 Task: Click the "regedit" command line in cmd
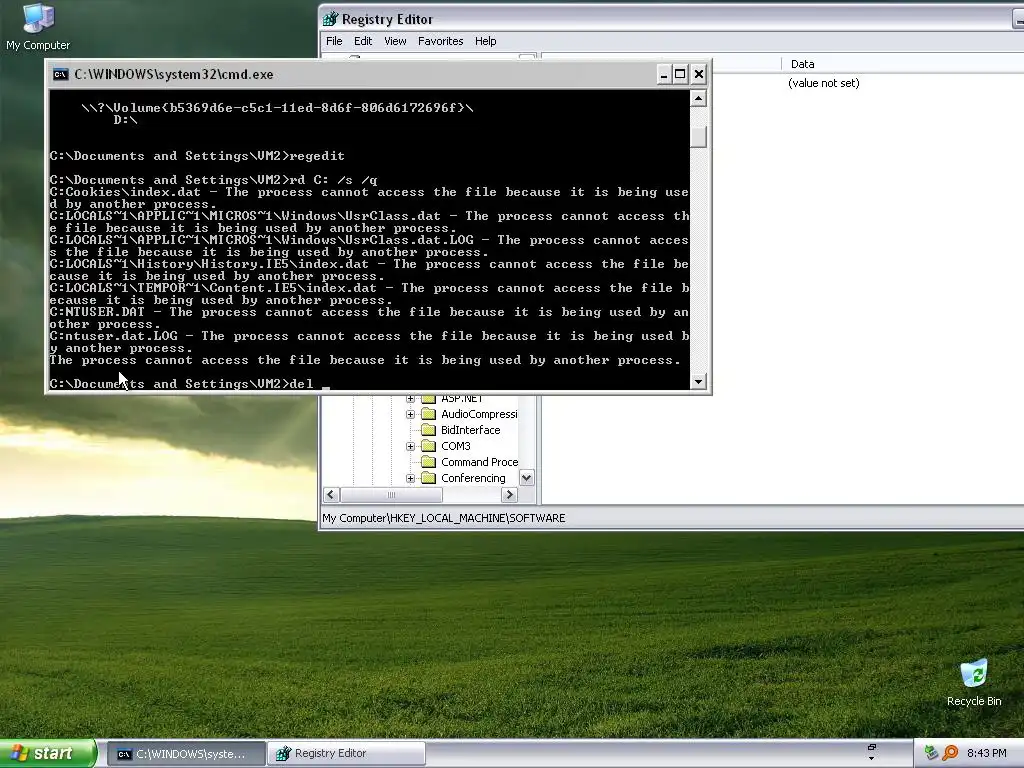tap(197, 156)
